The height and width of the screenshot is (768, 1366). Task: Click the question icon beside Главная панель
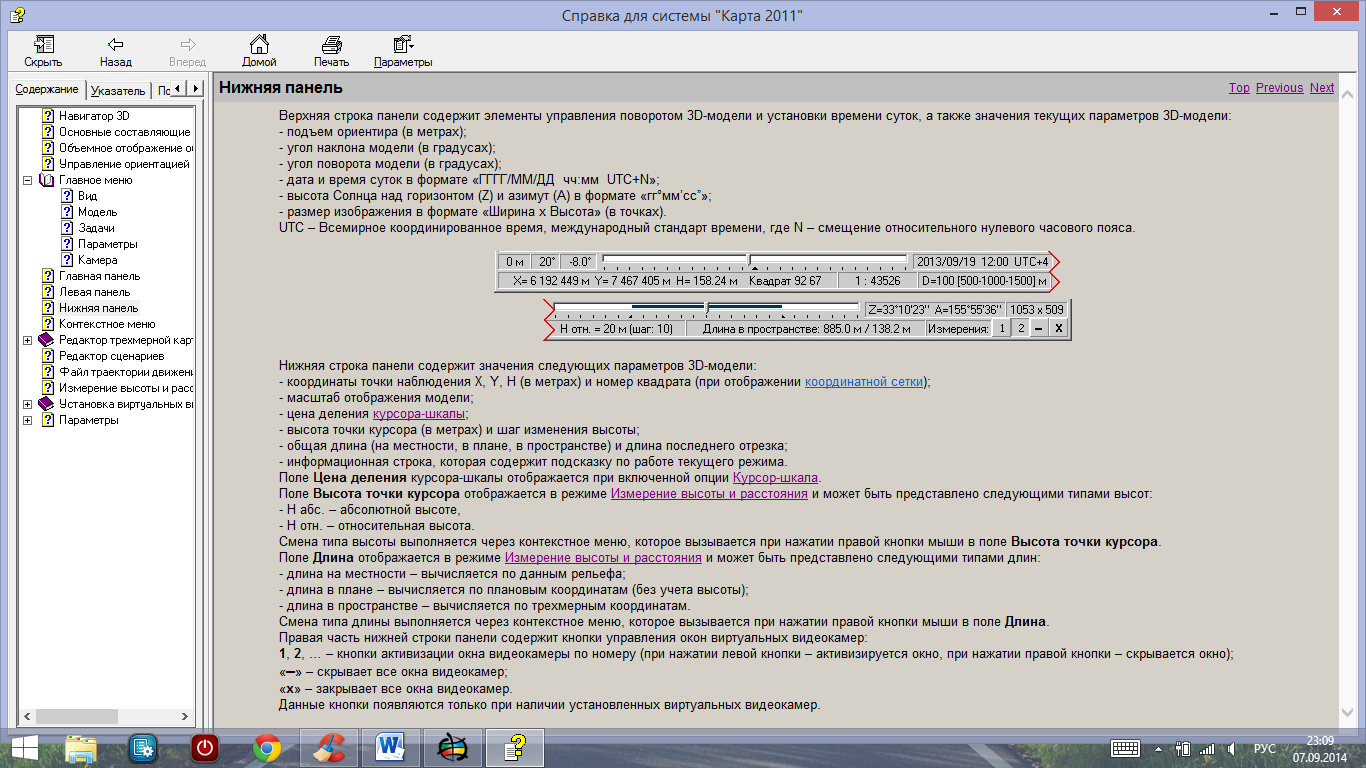(x=48, y=276)
